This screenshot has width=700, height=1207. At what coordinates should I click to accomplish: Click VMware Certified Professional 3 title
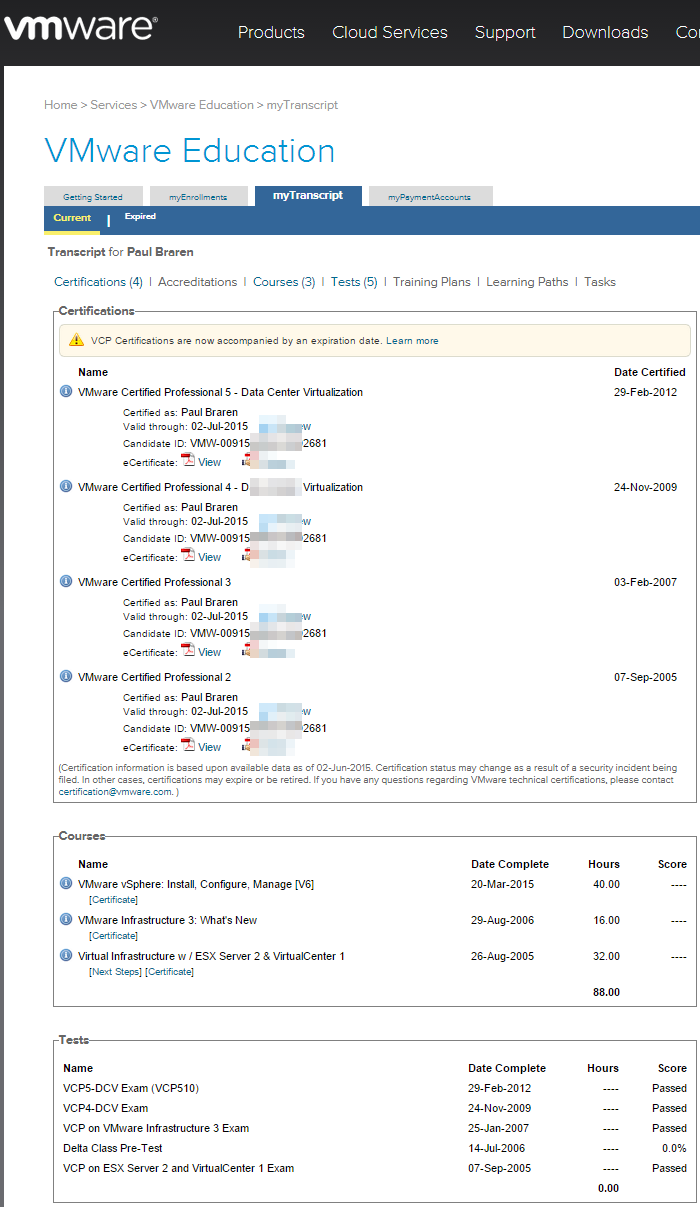tap(154, 582)
